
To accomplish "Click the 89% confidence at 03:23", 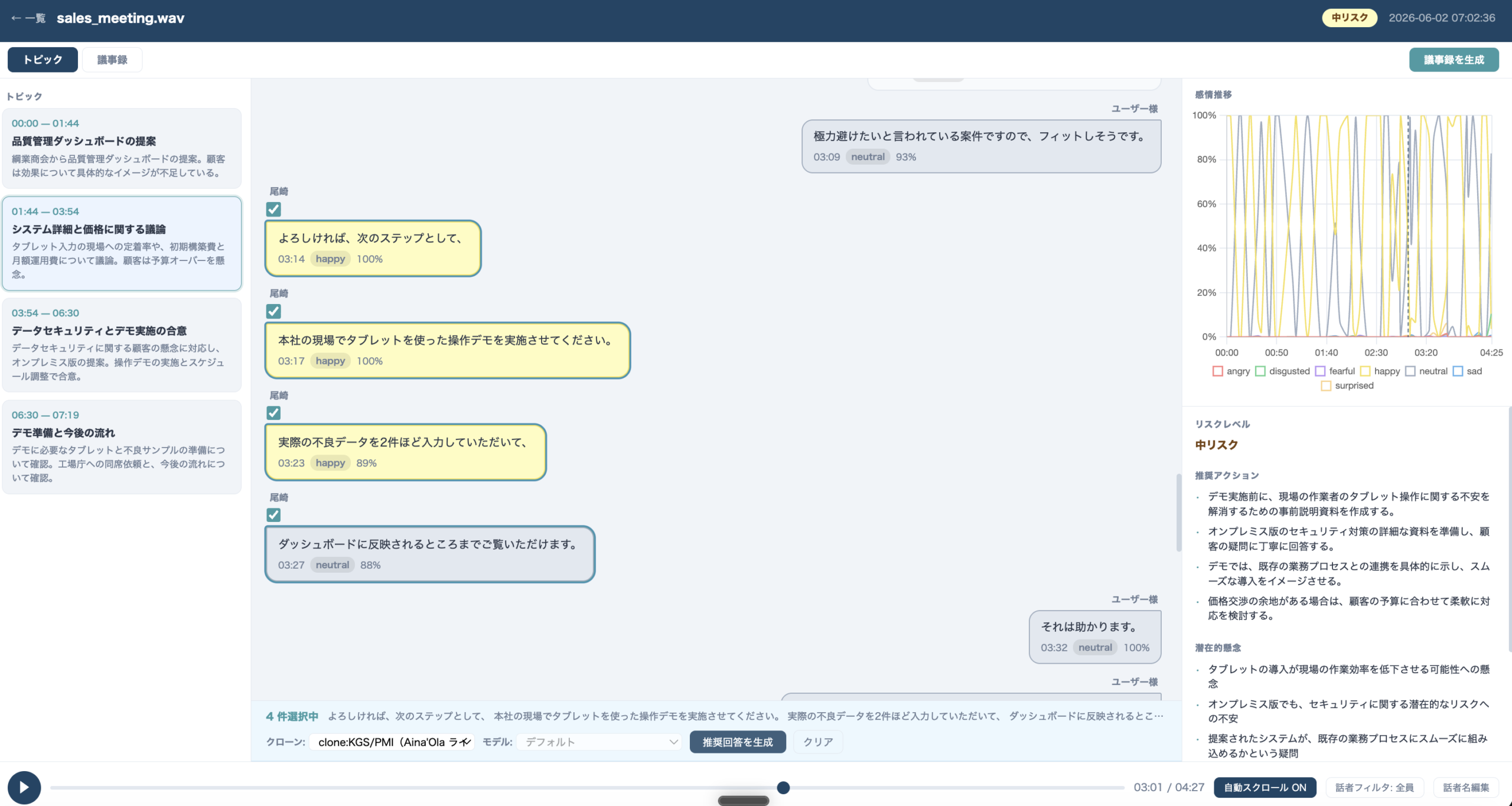I will (x=366, y=463).
